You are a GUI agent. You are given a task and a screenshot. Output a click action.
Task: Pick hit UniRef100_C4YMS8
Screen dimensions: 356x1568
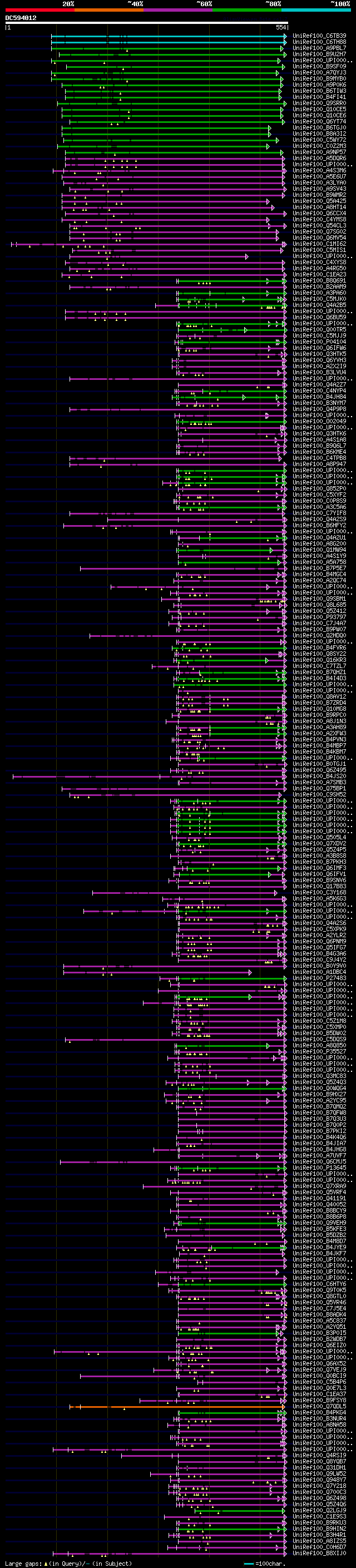tap(319, 219)
